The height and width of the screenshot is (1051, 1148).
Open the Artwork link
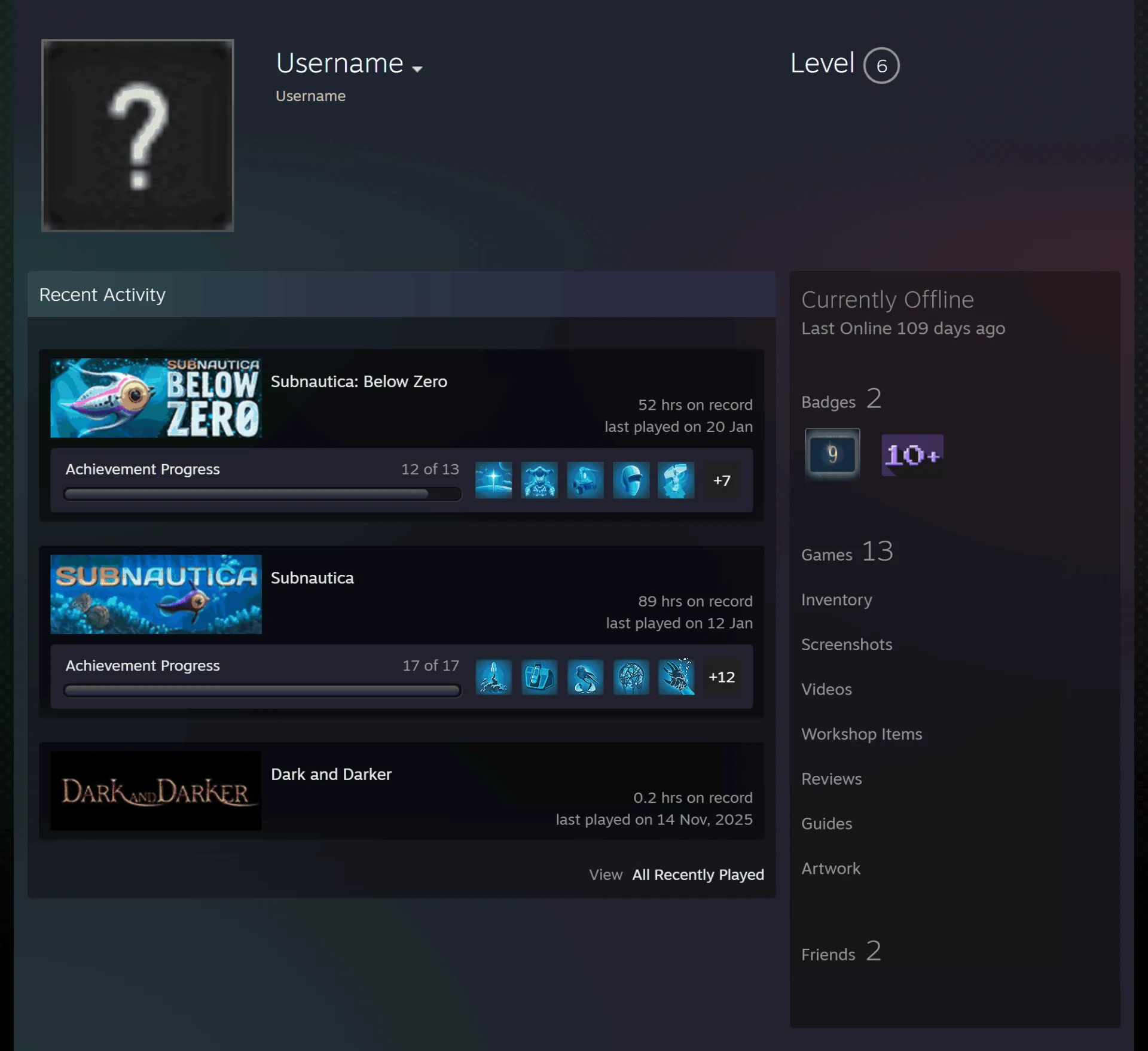point(831,869)
